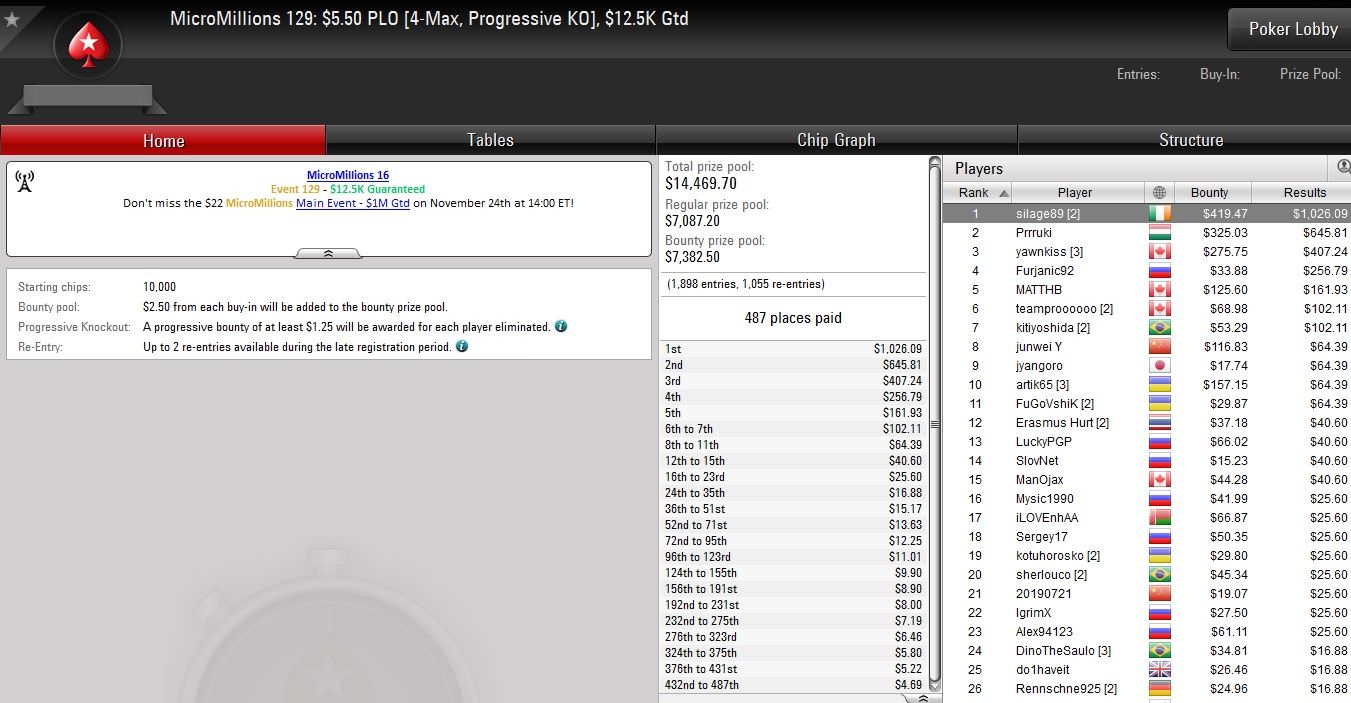This screenshot has width=1351, height=703.
Task: Sort players using the Rank column arrow
Action: coord(1004,193)
